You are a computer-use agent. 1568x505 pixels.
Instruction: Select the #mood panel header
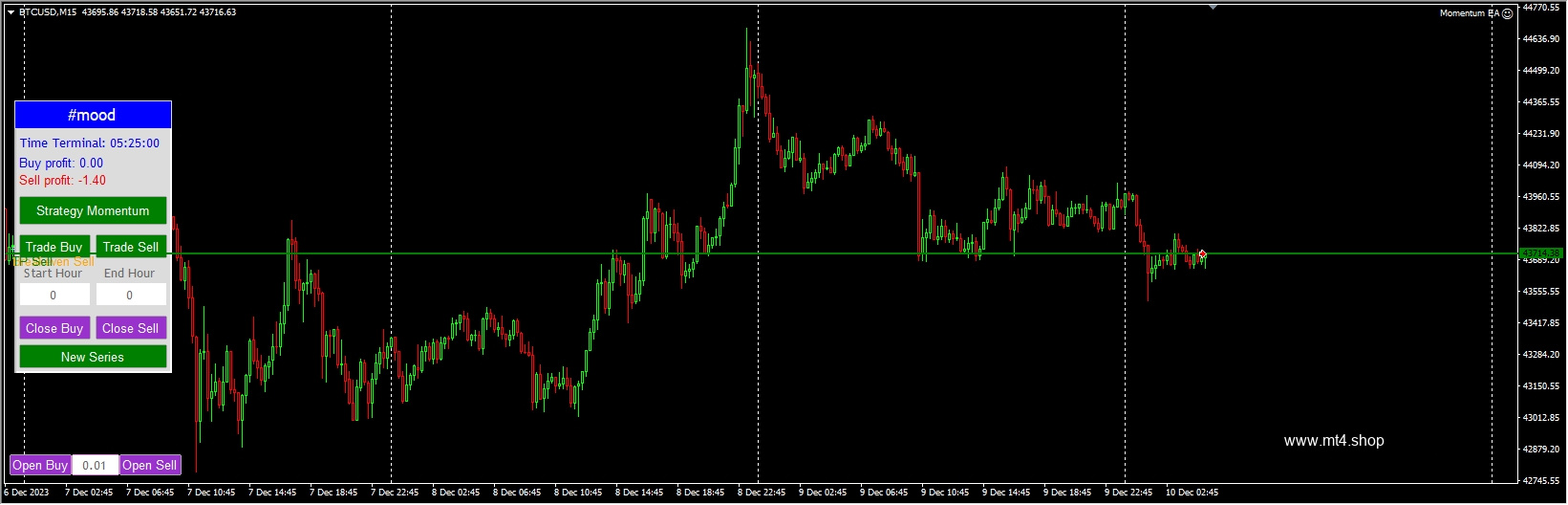click(x=93, y=115)
